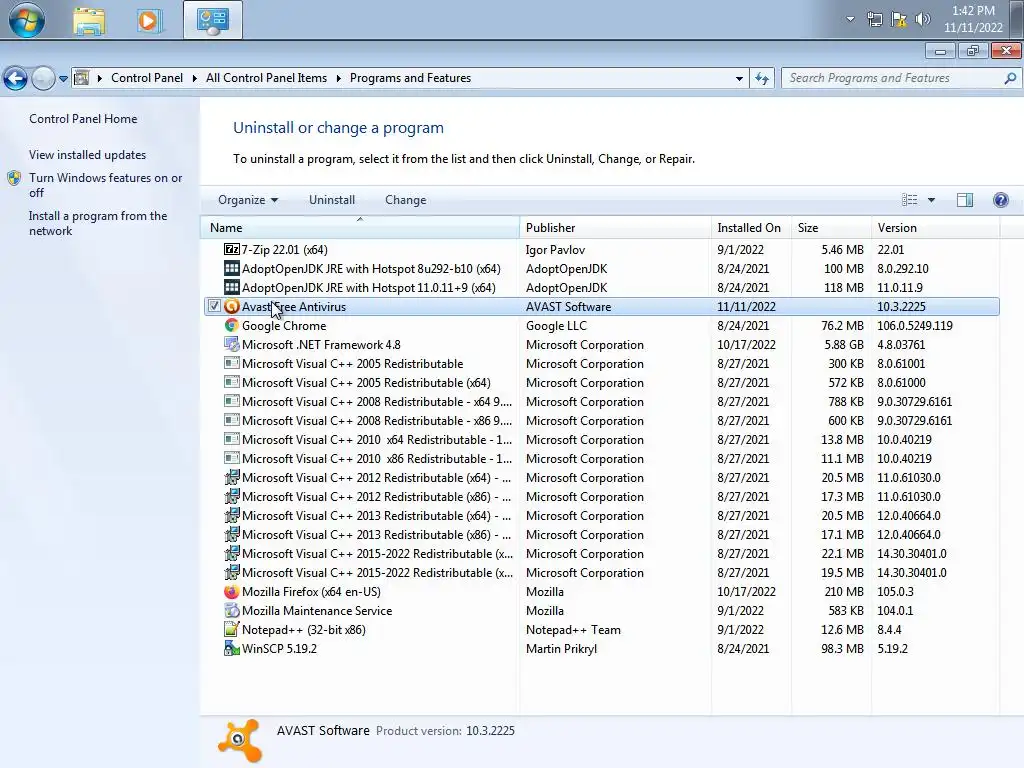The height and width of the screenshot is (768, 1024).
Task: Click the Control Panel breadcrumb
Action: 147,78
